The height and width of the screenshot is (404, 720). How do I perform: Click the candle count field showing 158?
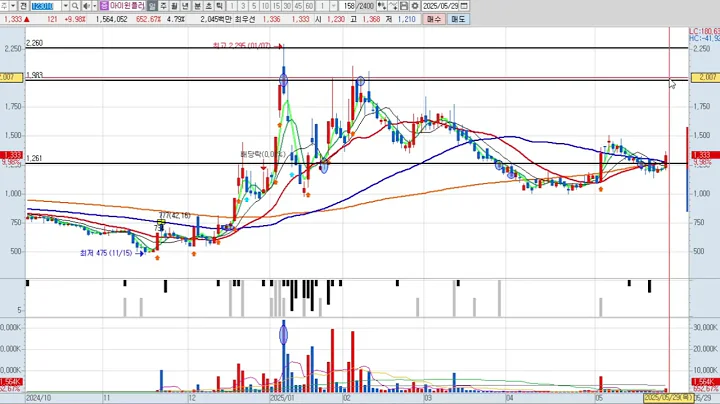click(347, 6)
